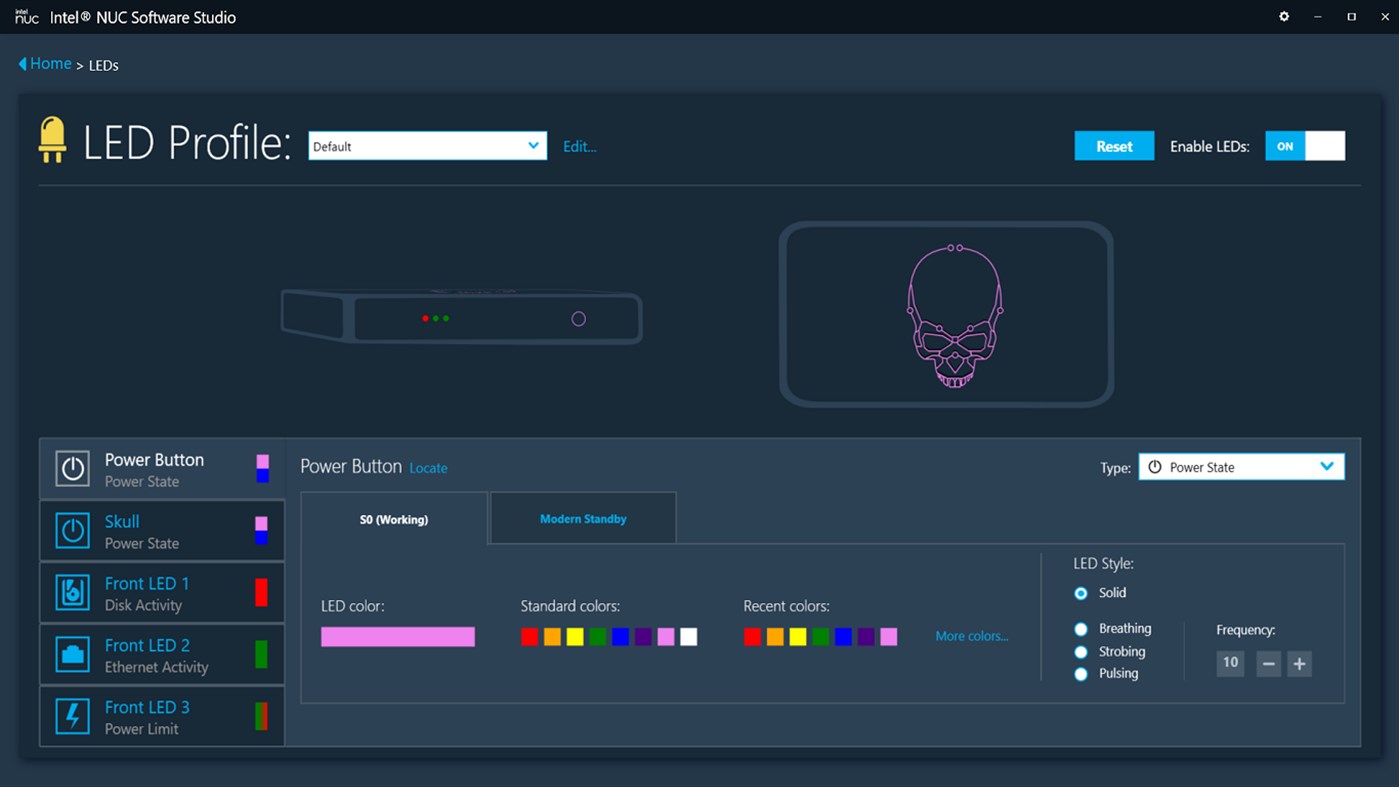Click the Power Button icon in sidebar
Viewport: 1399px width, 787px height.
[x=72, y=469]
